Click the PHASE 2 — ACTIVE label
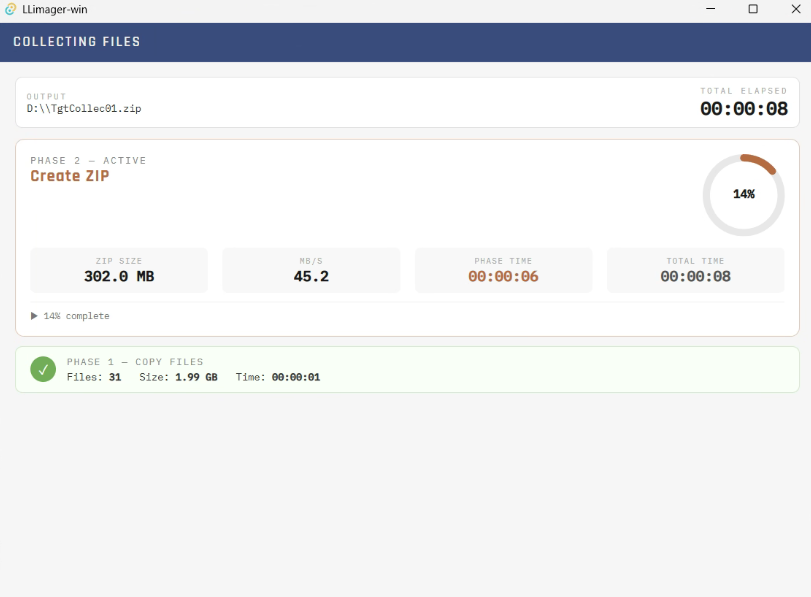Image resolution: width=811 pixels, height=597 pixels. click(x=88, y=160)
